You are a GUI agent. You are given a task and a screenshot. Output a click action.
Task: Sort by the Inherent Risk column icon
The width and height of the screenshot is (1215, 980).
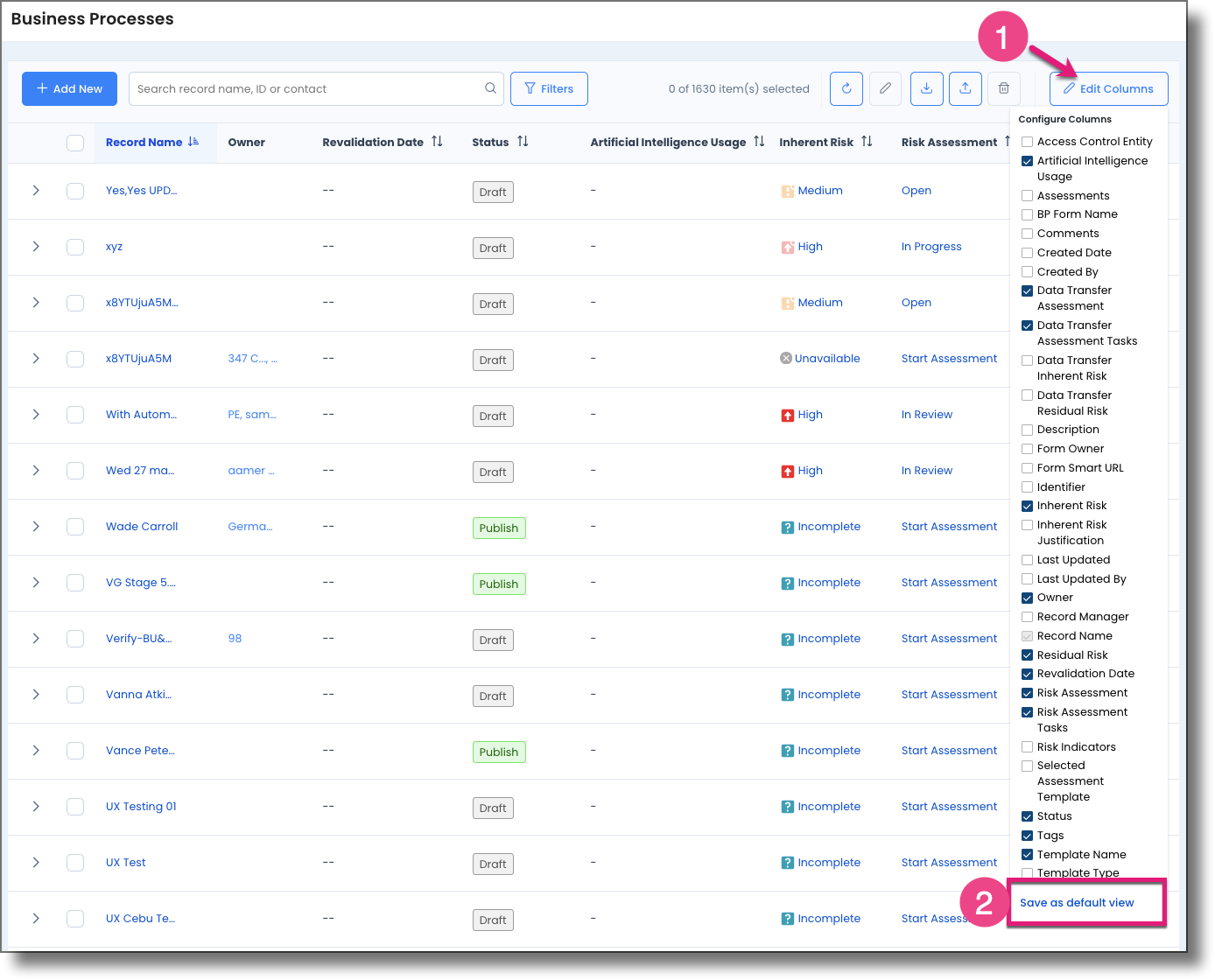[x=866, y=142]
